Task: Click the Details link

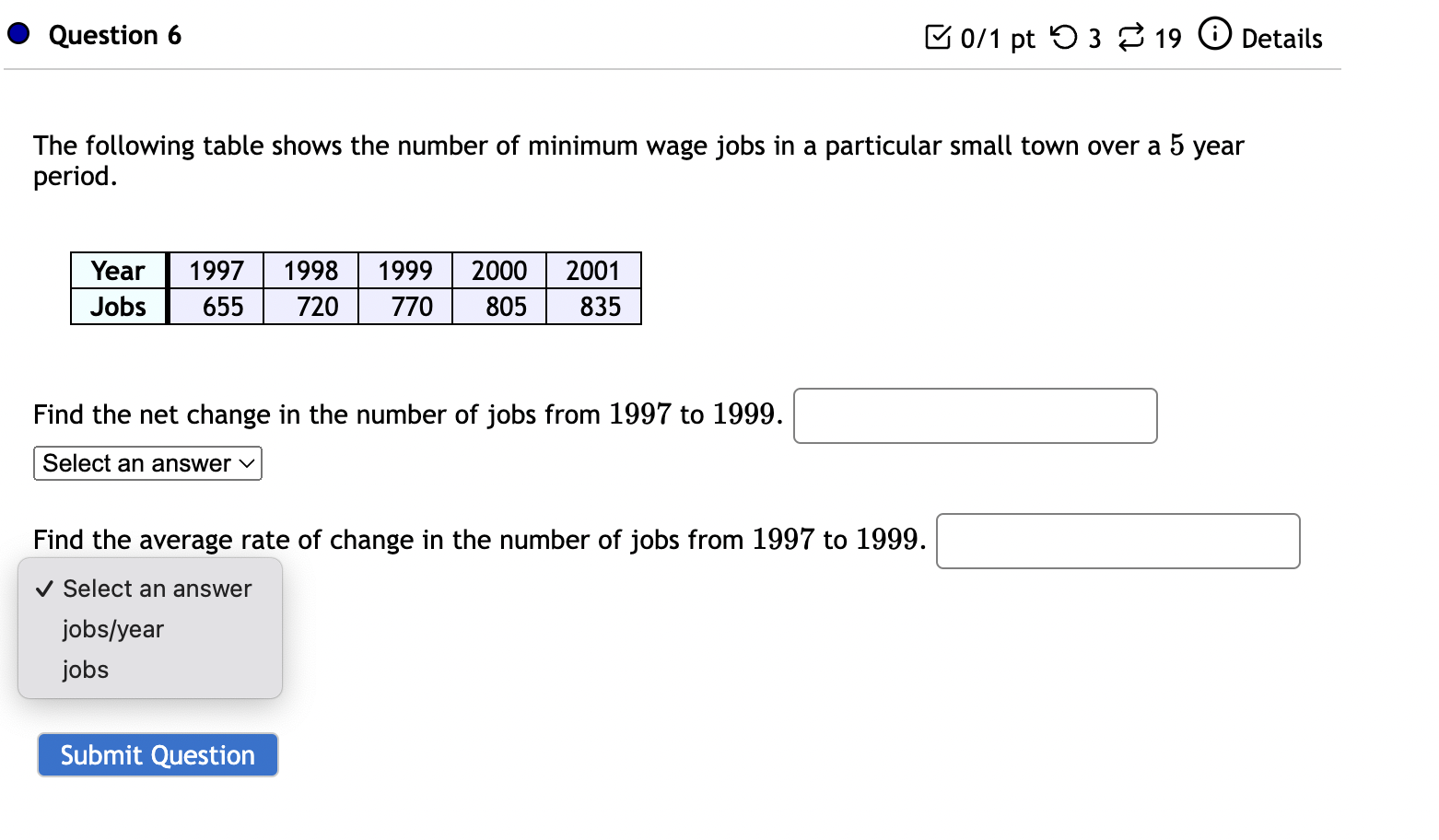Action: [x=1280, y=38]
